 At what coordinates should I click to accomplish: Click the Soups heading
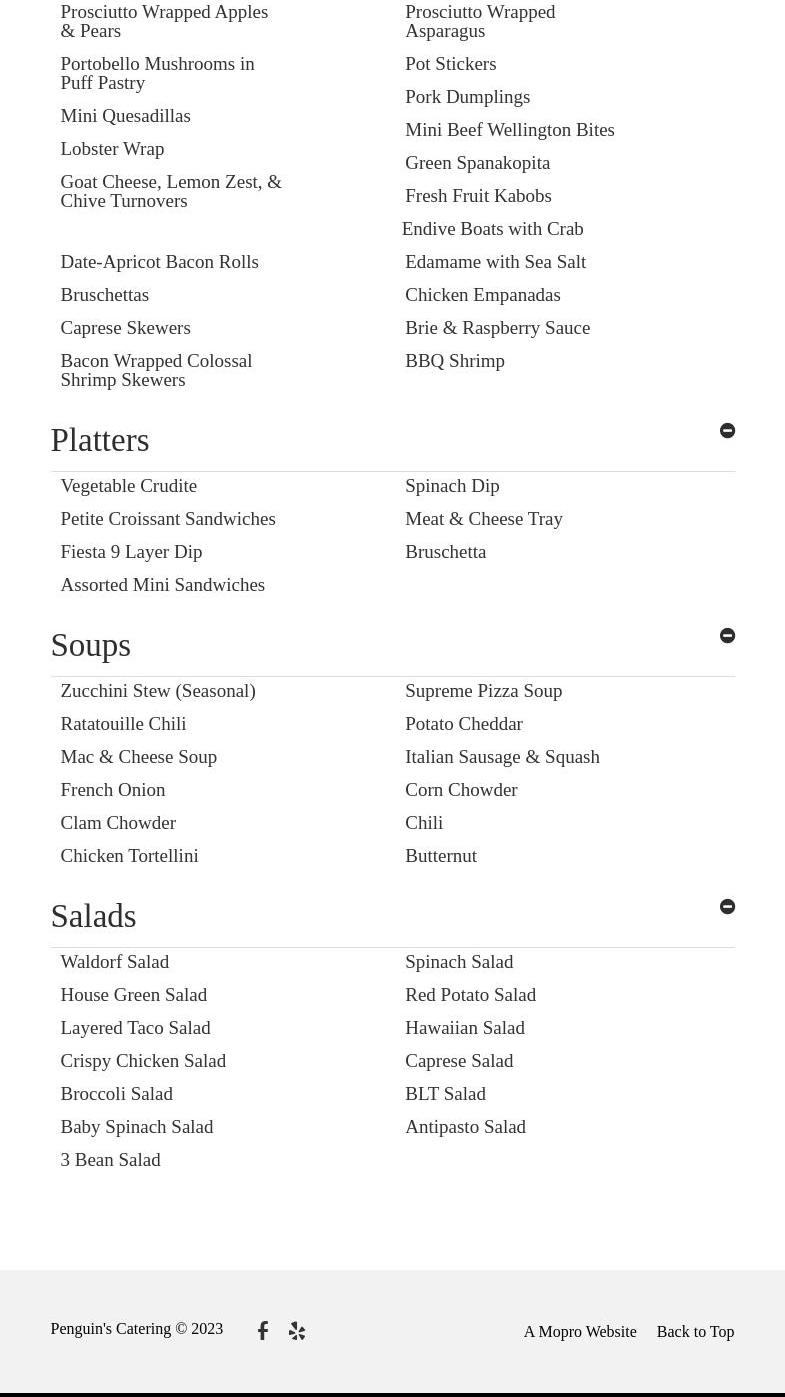click(x=91, y=646)
